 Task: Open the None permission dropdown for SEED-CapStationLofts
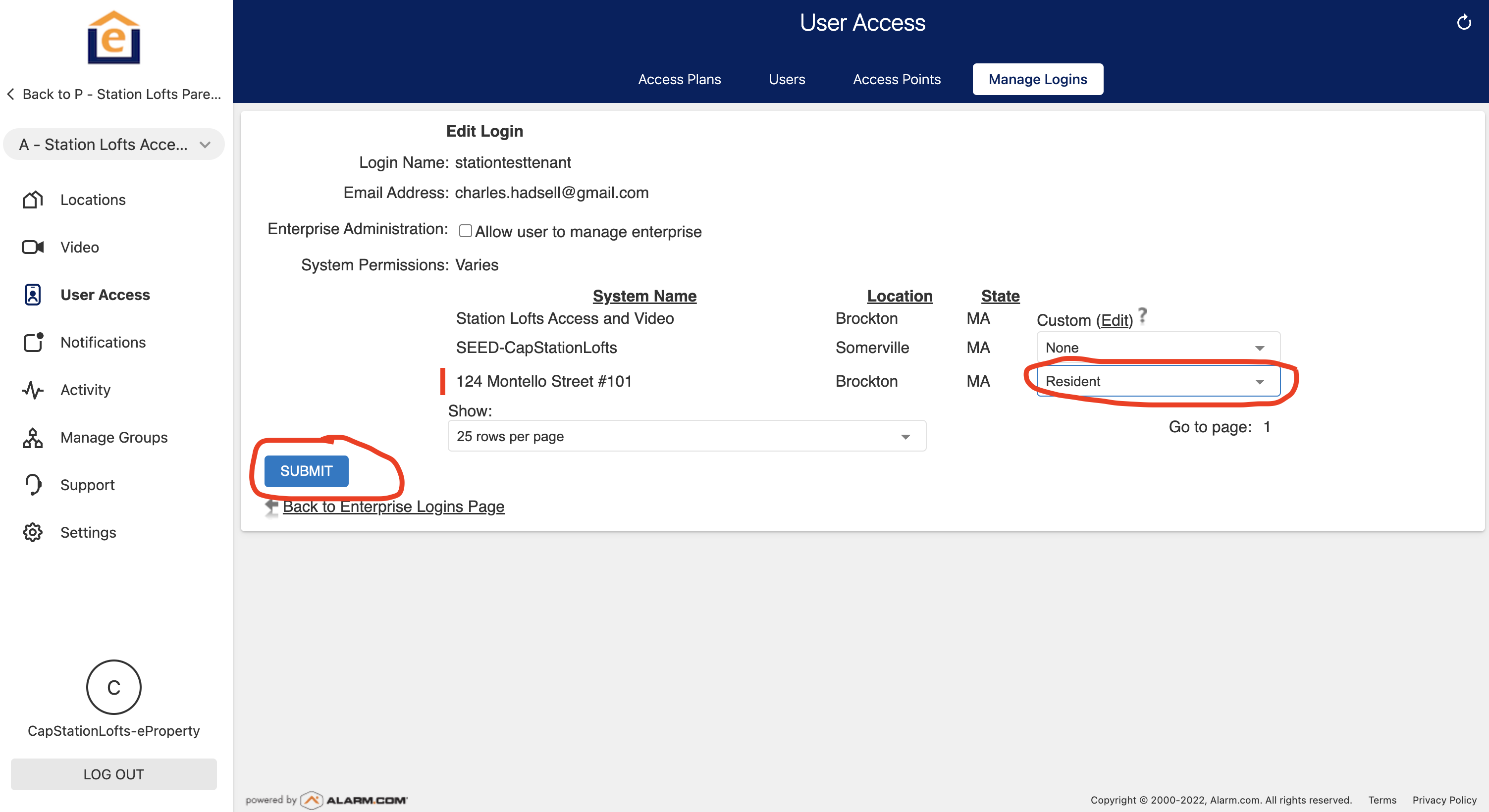pyautogui.click(x=1158, y=348)
